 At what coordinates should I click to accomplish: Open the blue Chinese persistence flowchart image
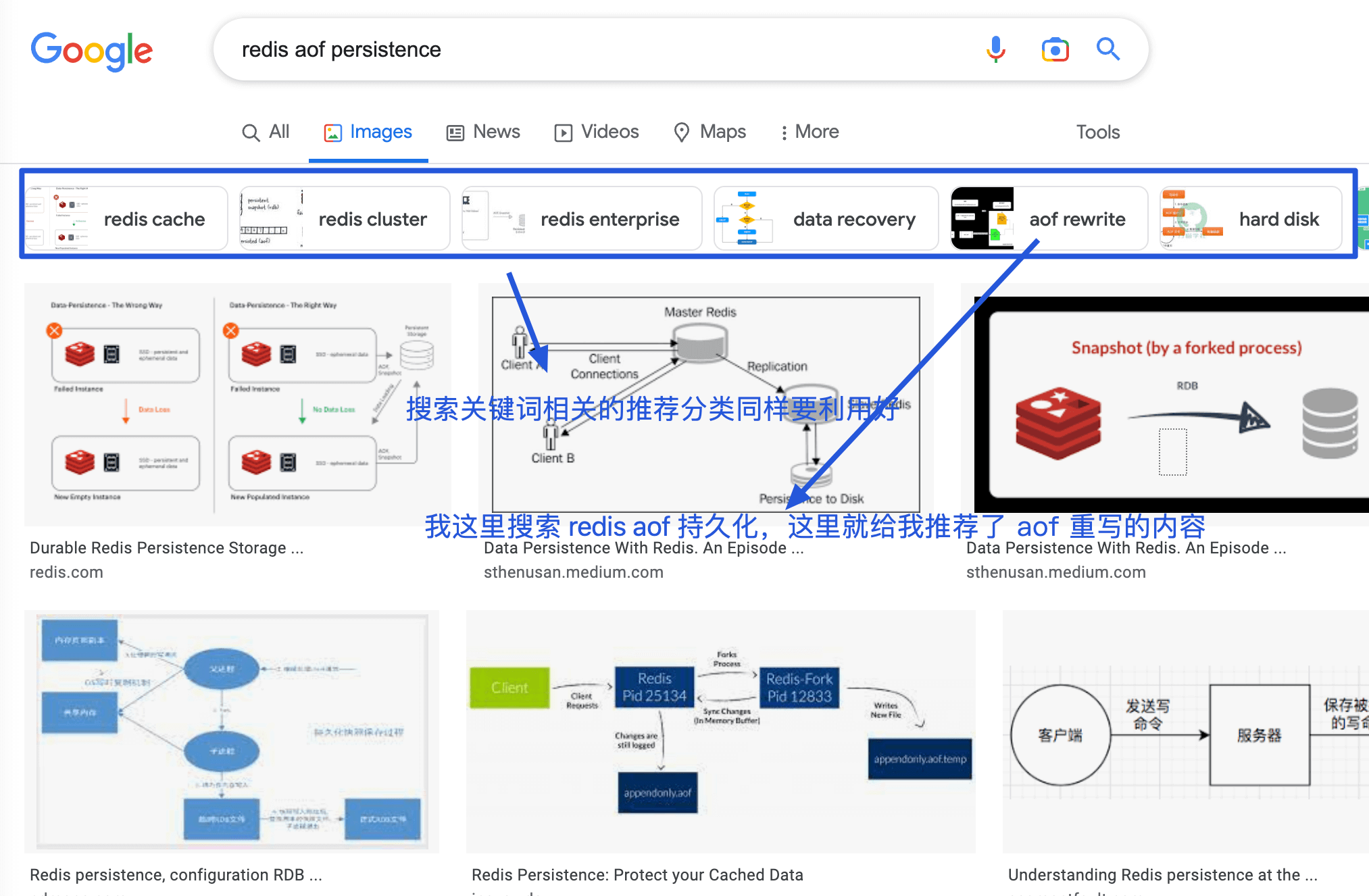pos(232,731)
